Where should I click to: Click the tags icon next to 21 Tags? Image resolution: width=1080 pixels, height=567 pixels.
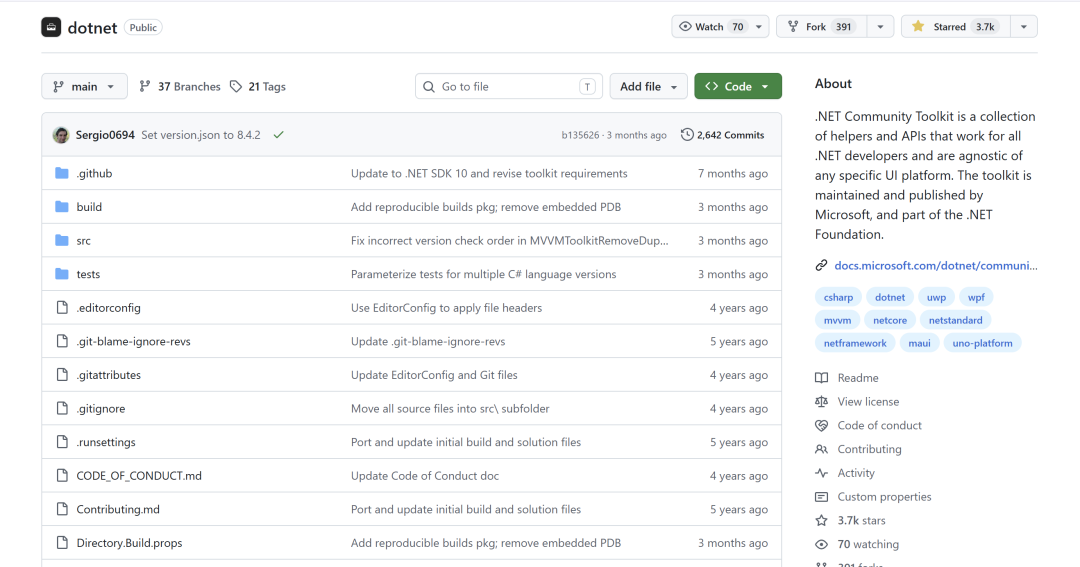[x=236, y=86]
